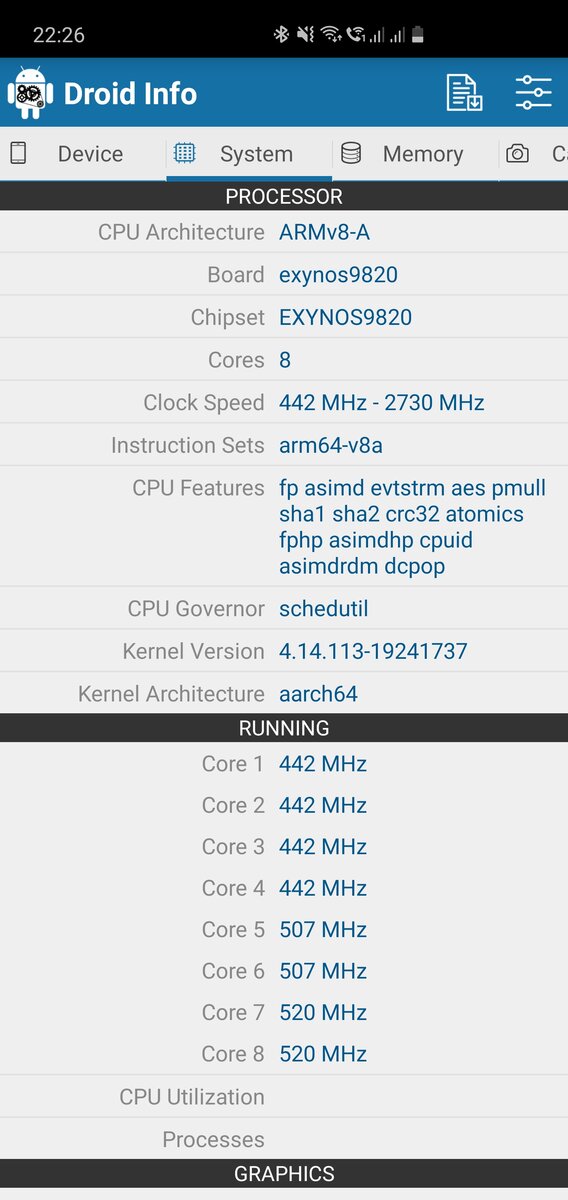Select the System tab
The image size is (568, 1200).
click(249, 154)
